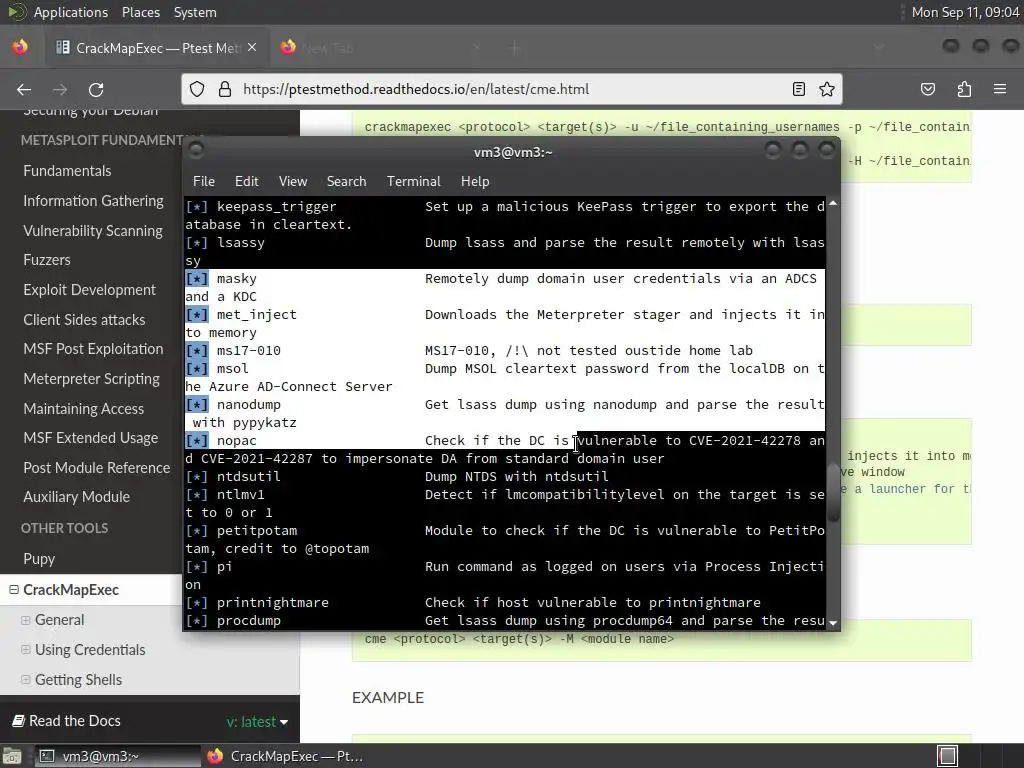Click the padlock site security icon
Screen dimensions: 1024x768
click(225, 89)
